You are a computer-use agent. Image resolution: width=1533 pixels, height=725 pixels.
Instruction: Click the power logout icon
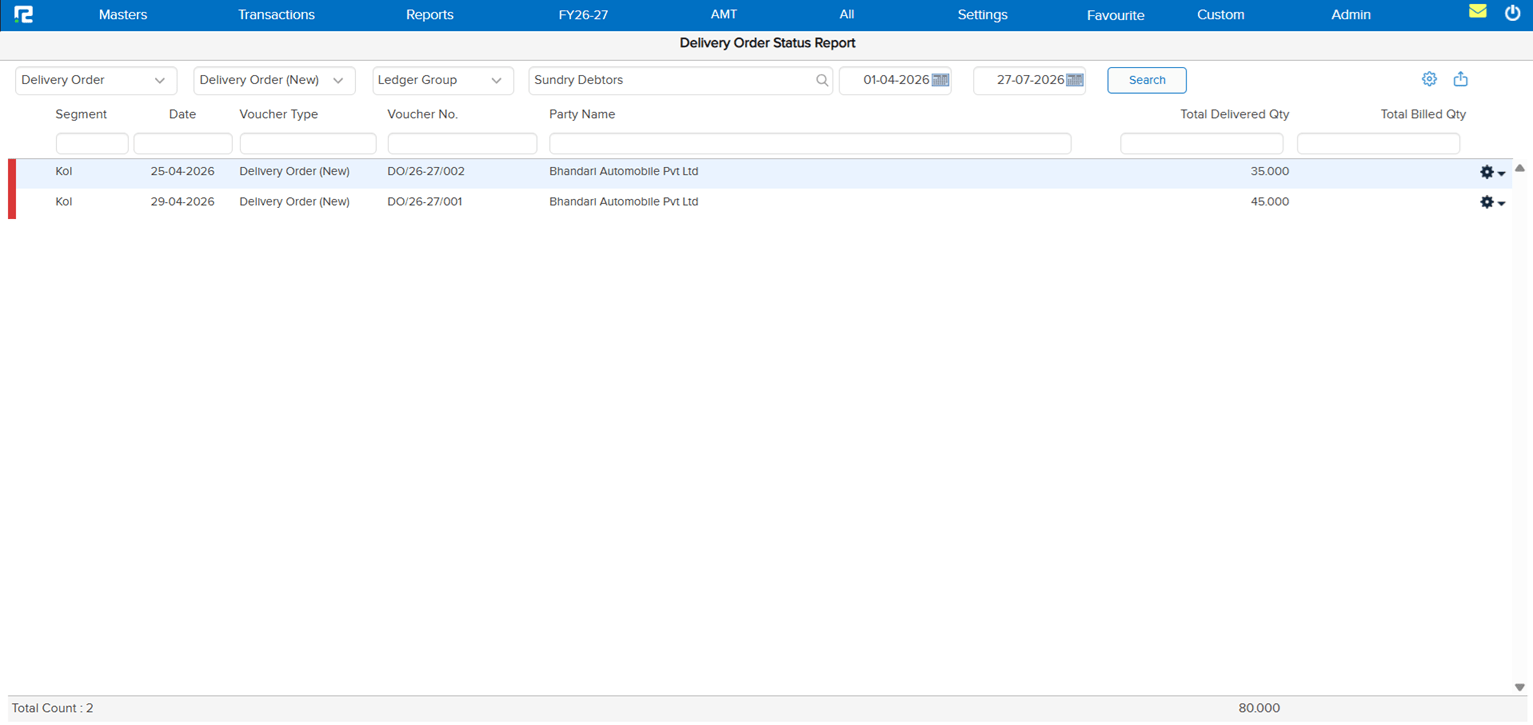1512,12
